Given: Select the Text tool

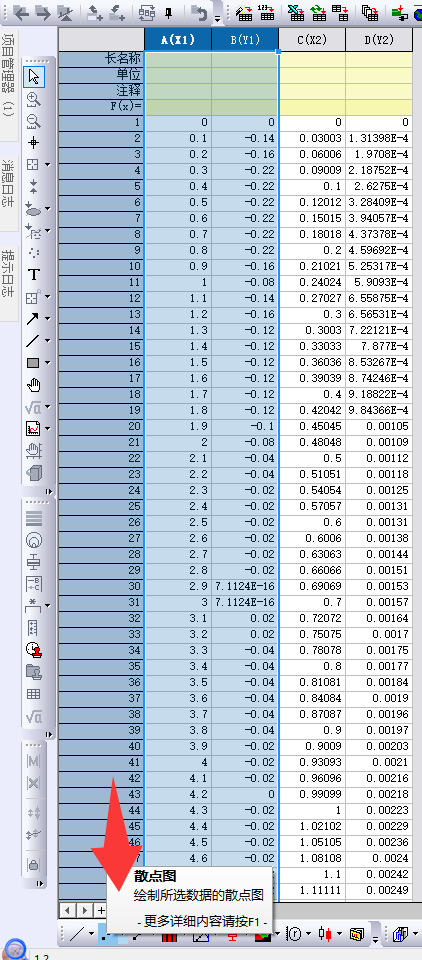Looking at the screenshot, I should 34,275.
